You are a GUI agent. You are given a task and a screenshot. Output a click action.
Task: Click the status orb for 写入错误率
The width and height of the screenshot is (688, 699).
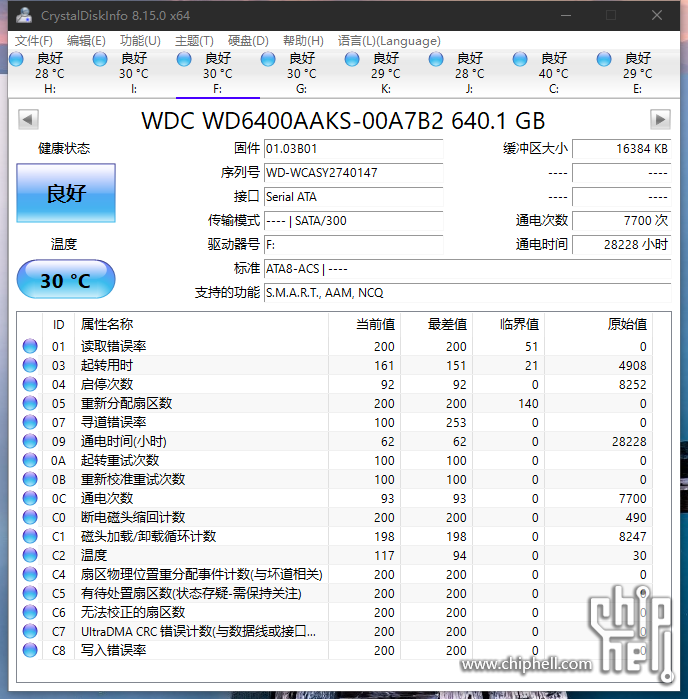coord(30,650)
